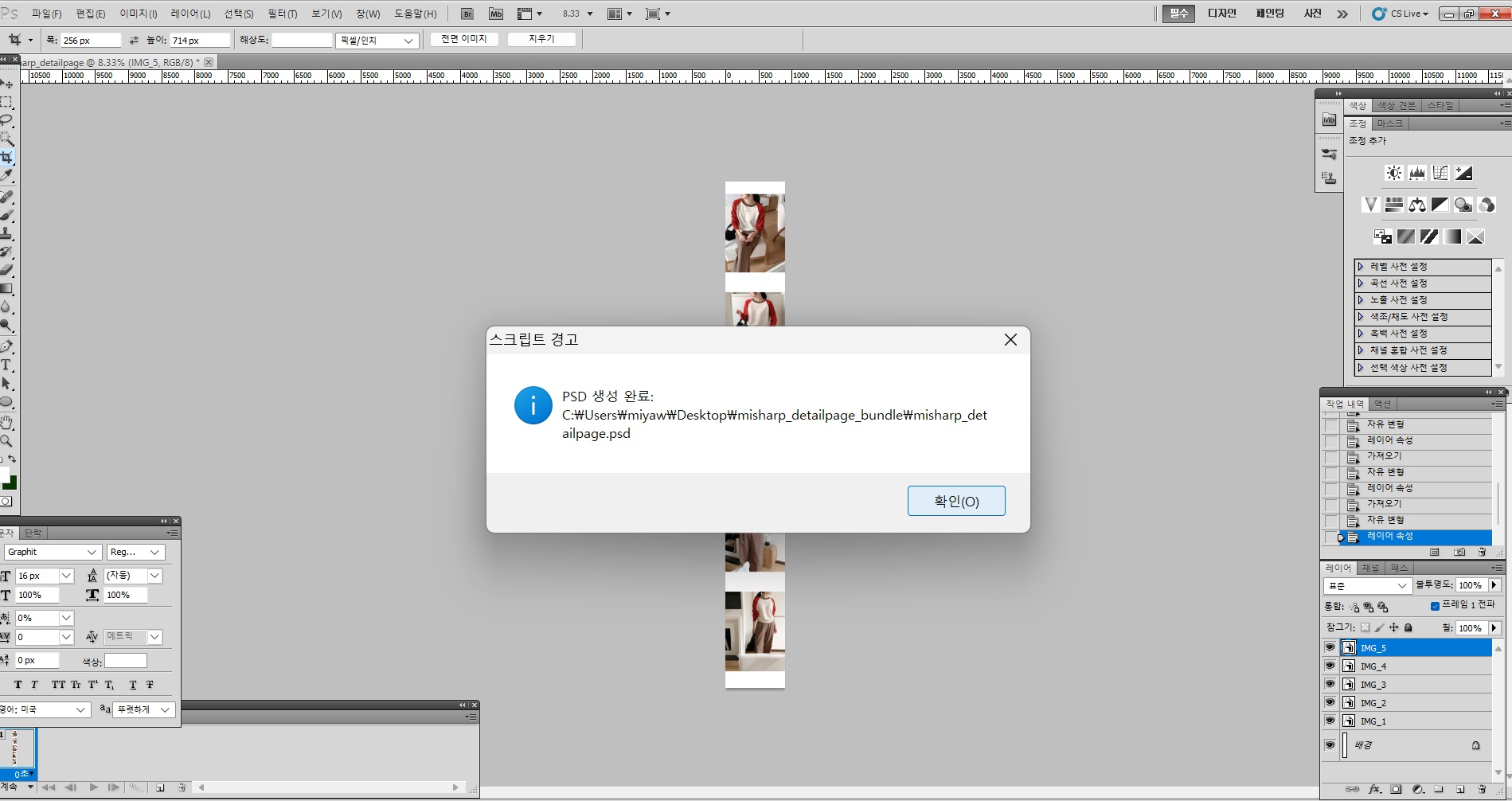Select the Lasso tool in the toolbox

7,120
